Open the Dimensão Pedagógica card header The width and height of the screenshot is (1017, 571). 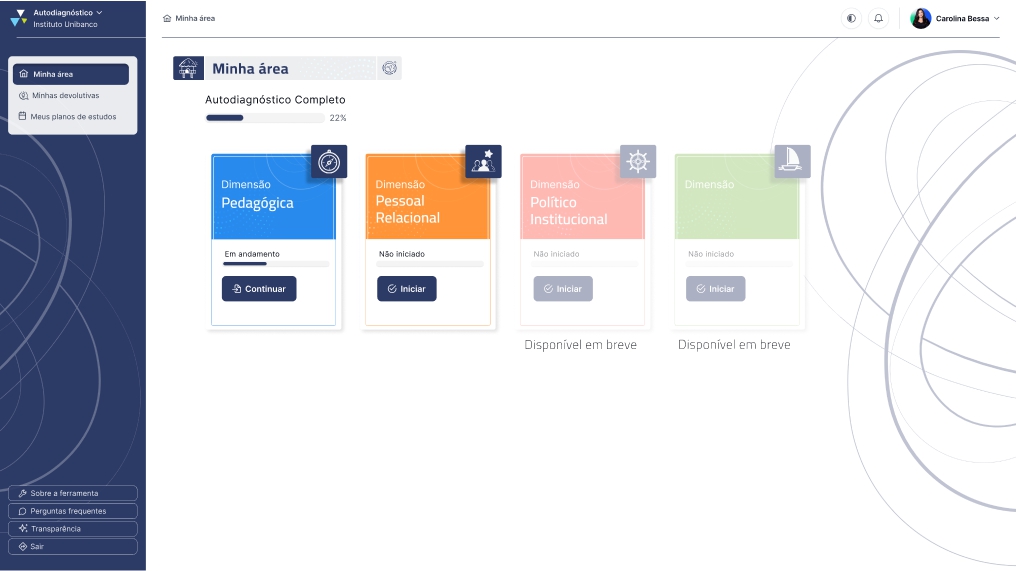pos(273,197)
